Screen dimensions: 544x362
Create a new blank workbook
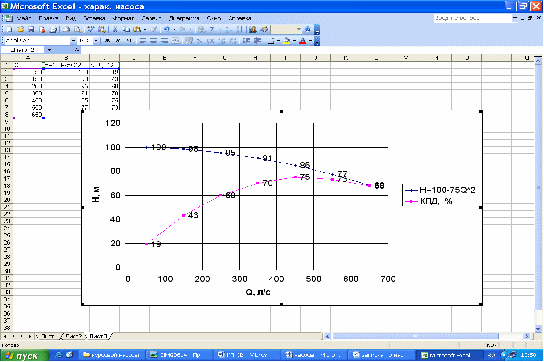click(x=9, y=30)
